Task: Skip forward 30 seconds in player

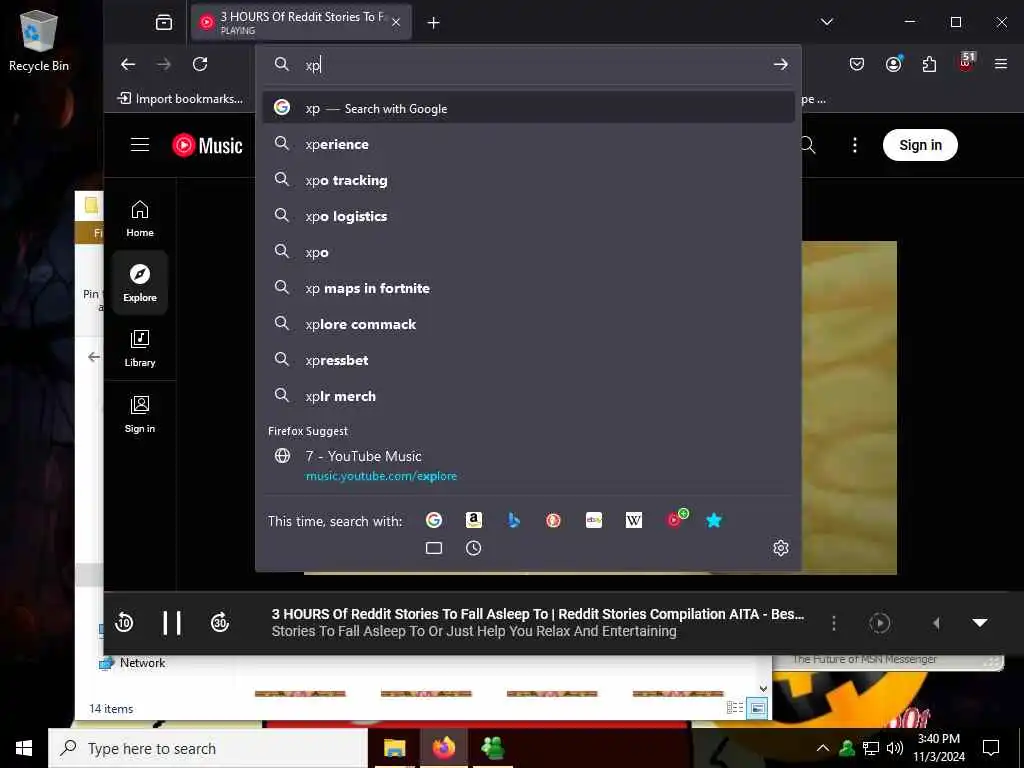Action: click(x=220, y=623)
